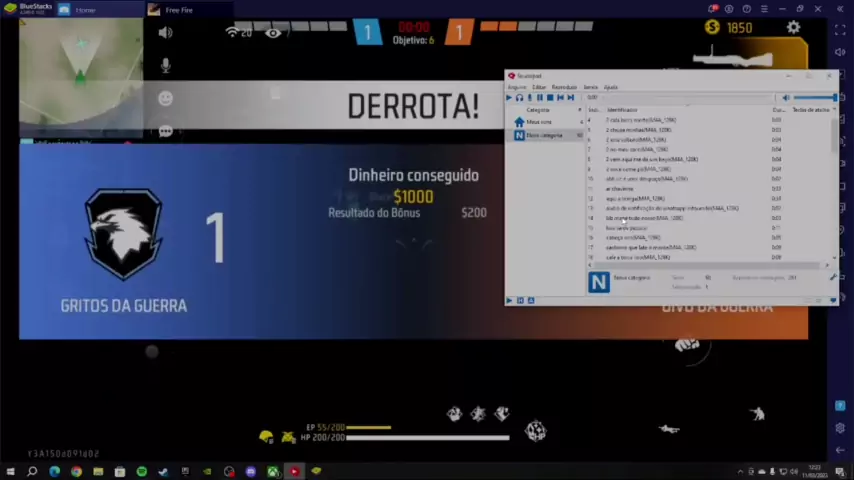Viewport: 854px width, 480px height.
Task: Open the Editar menu in Soundpad
Action: [539, 87]
